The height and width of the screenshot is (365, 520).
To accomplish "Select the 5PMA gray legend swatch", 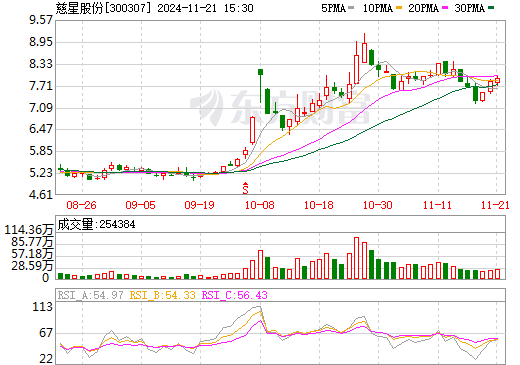I will pos(351,8).
